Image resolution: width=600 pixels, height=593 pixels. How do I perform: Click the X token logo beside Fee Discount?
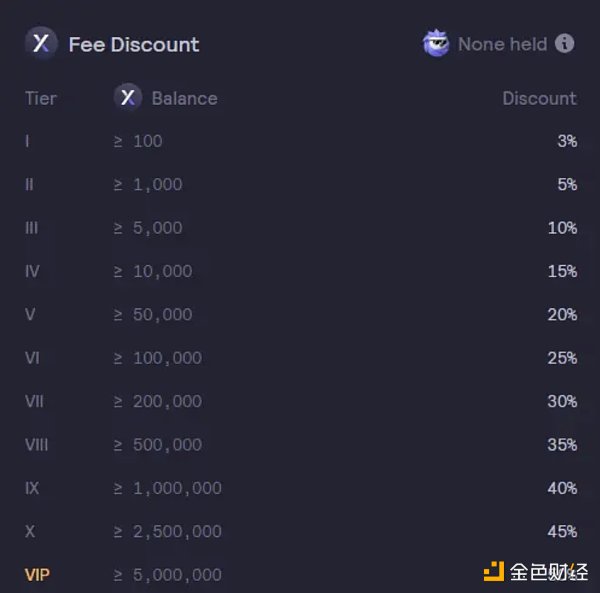[41, 44]
